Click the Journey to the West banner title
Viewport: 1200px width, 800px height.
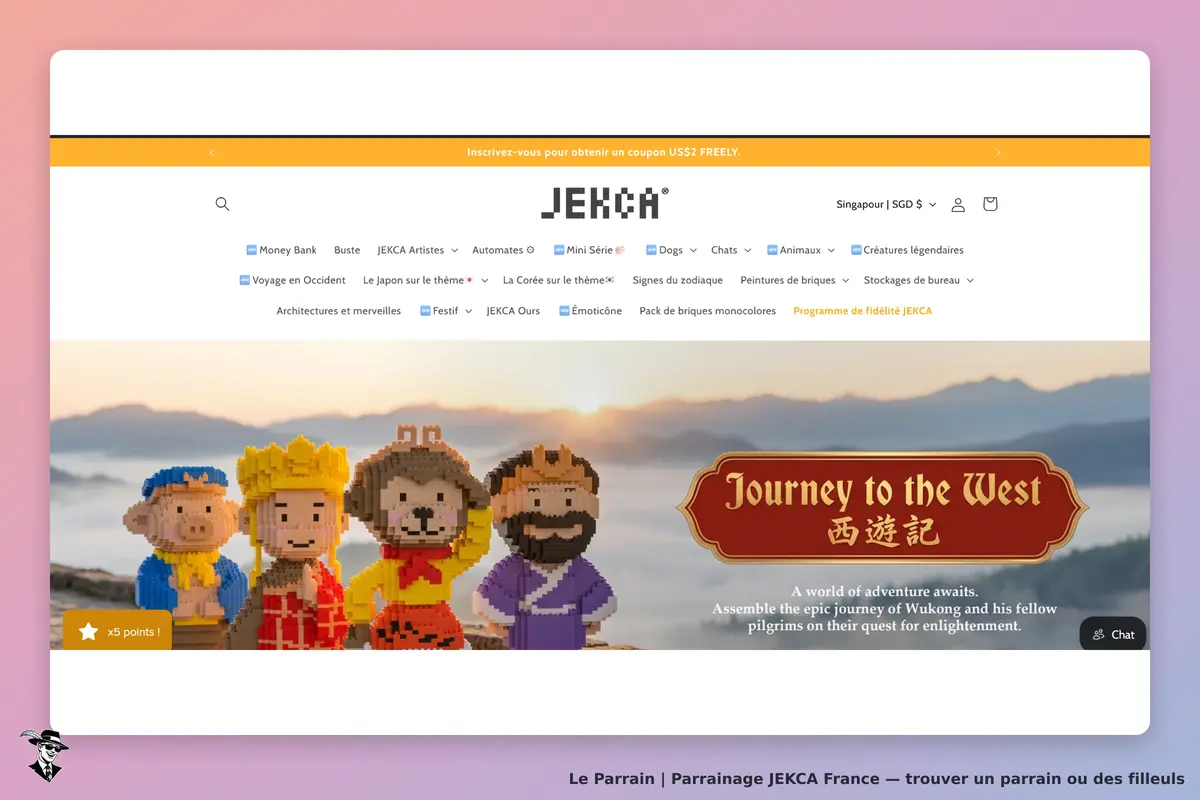[883, 491]
